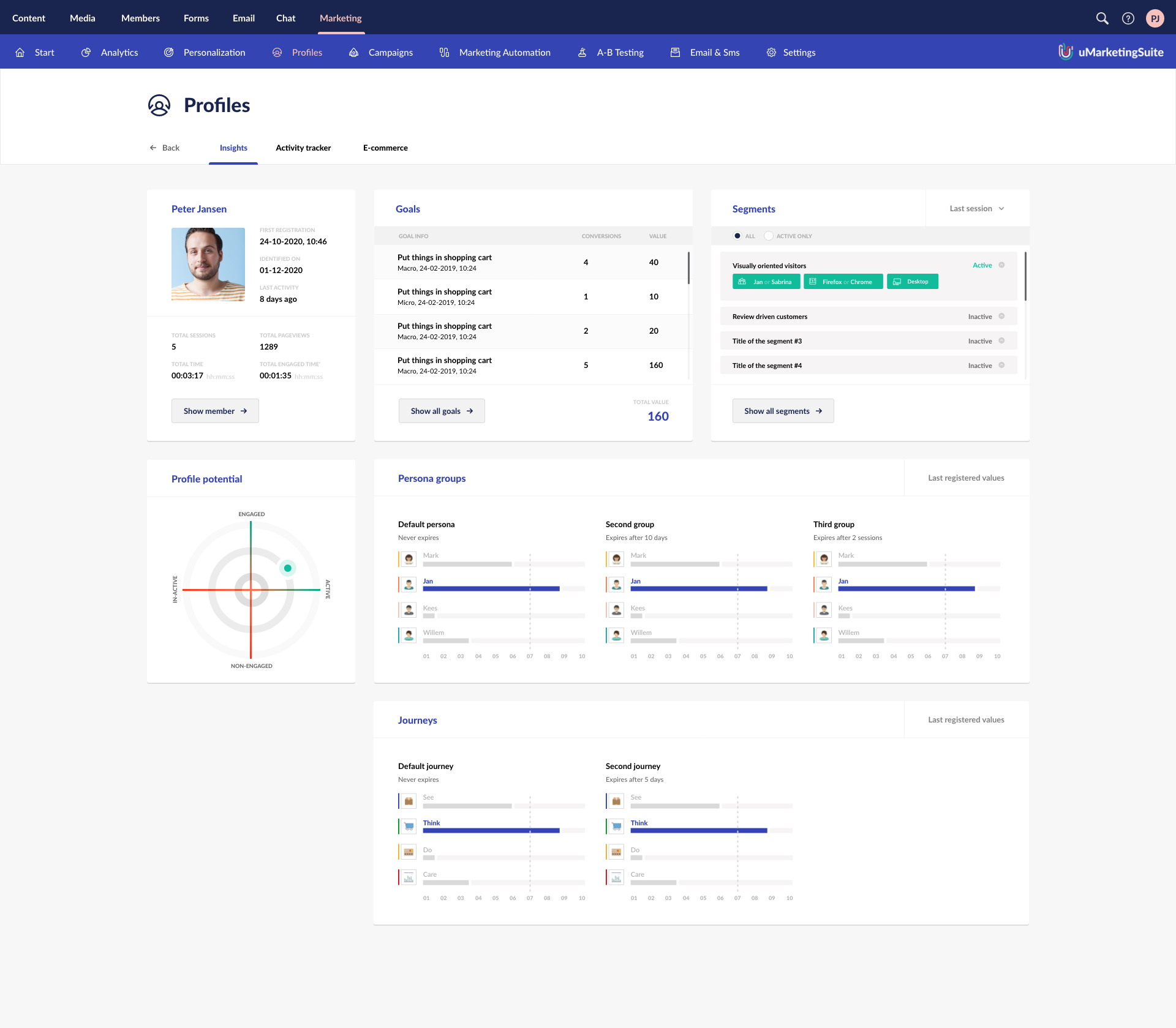Open the help question mark icon
The width and height of the screenshot is (1176, 1028).
pyautogui.click(x=1128, y=18)
